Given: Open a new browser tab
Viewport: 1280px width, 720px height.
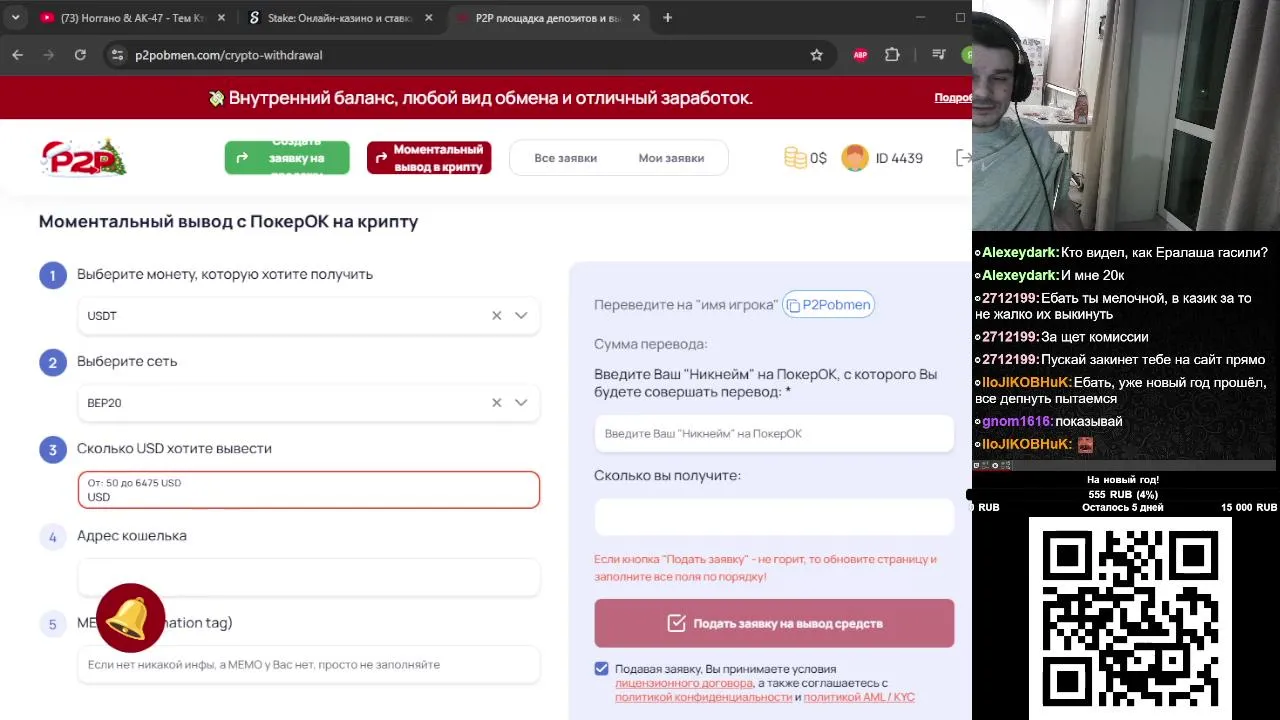Looking at the screenshot, I should [667, 18].
